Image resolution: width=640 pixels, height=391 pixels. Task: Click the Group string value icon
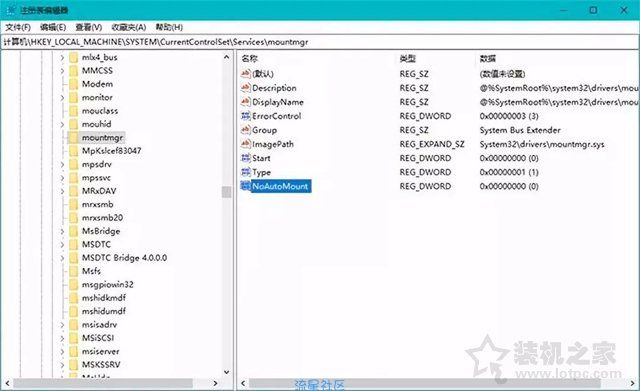point(245,130)
